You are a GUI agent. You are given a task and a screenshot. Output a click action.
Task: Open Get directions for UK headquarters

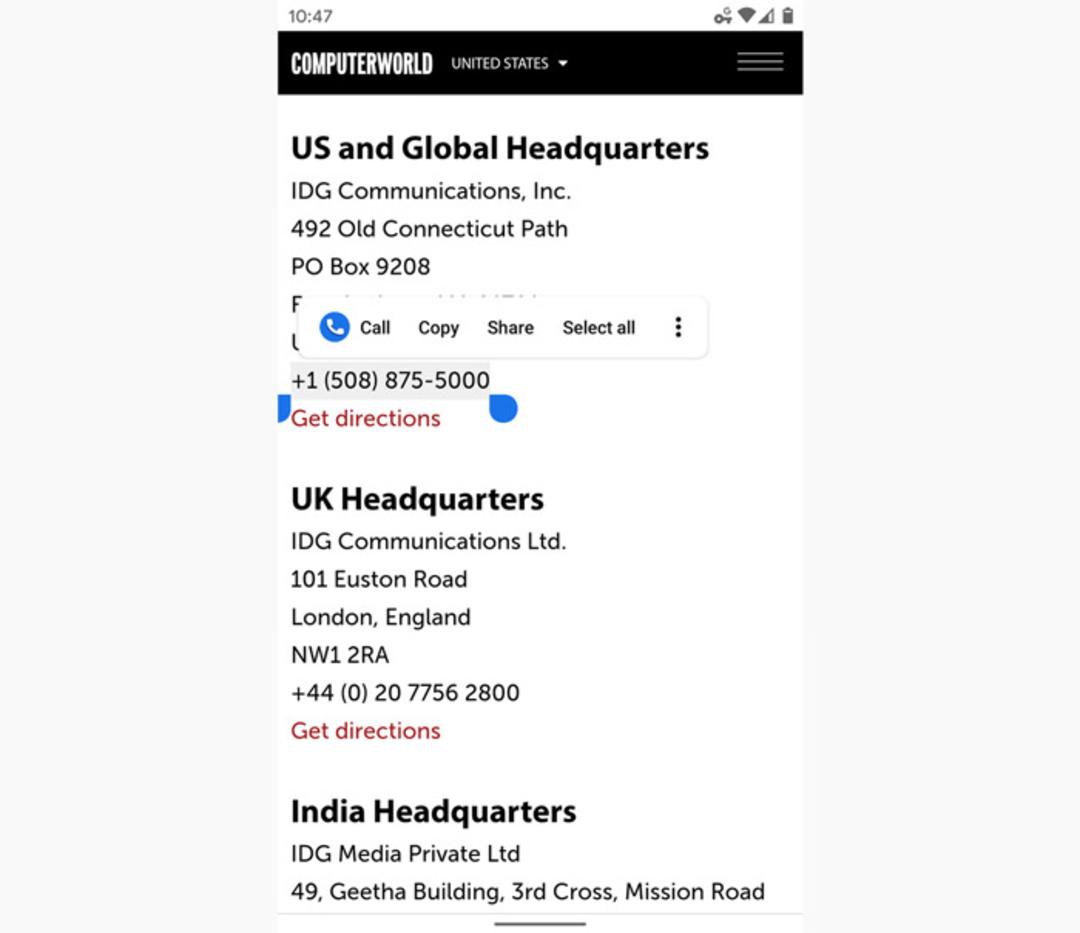366,731
